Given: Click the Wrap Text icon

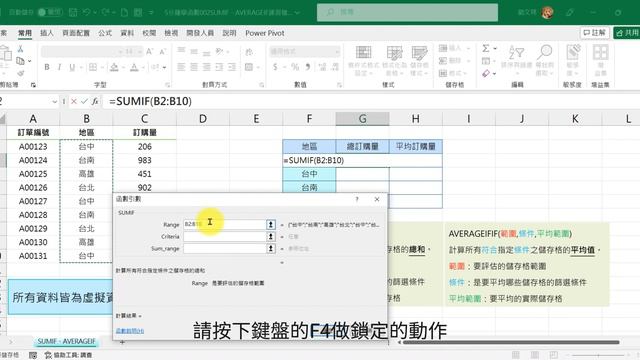Looking at the screenshot, I should coord(249,52).
